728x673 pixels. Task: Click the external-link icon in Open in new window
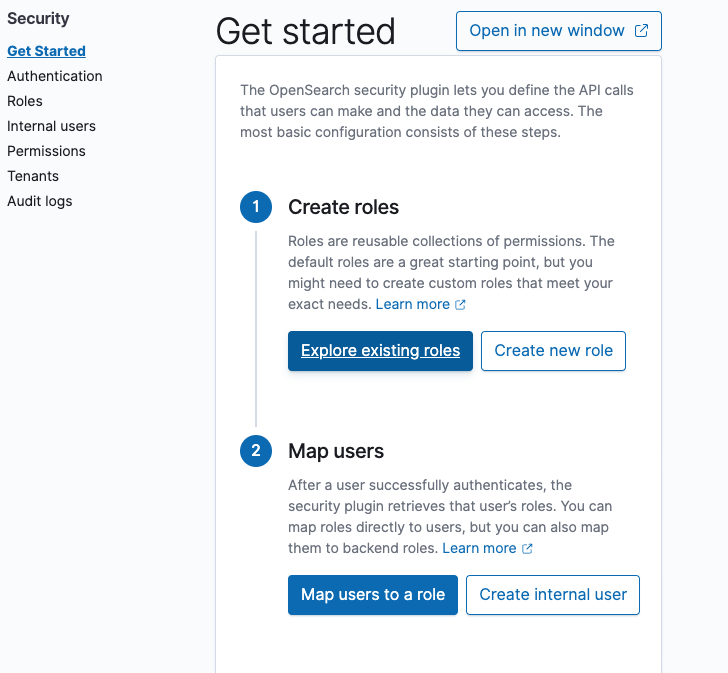[642, 31]
